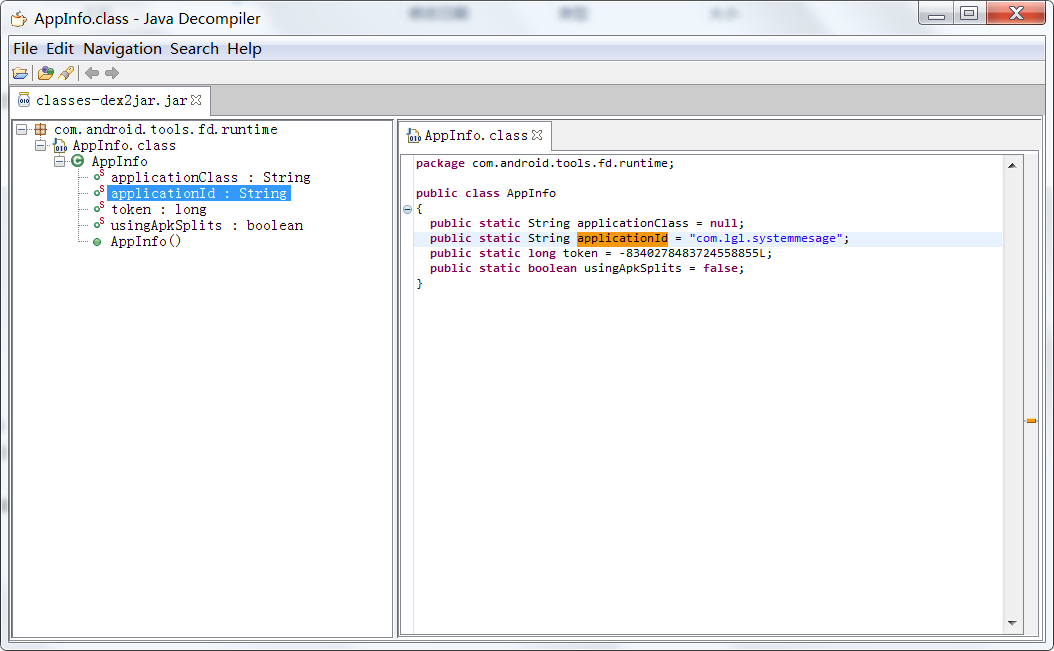
Task: Click the editor scrollbar down arrow
Action: (x=1012, y=623)
